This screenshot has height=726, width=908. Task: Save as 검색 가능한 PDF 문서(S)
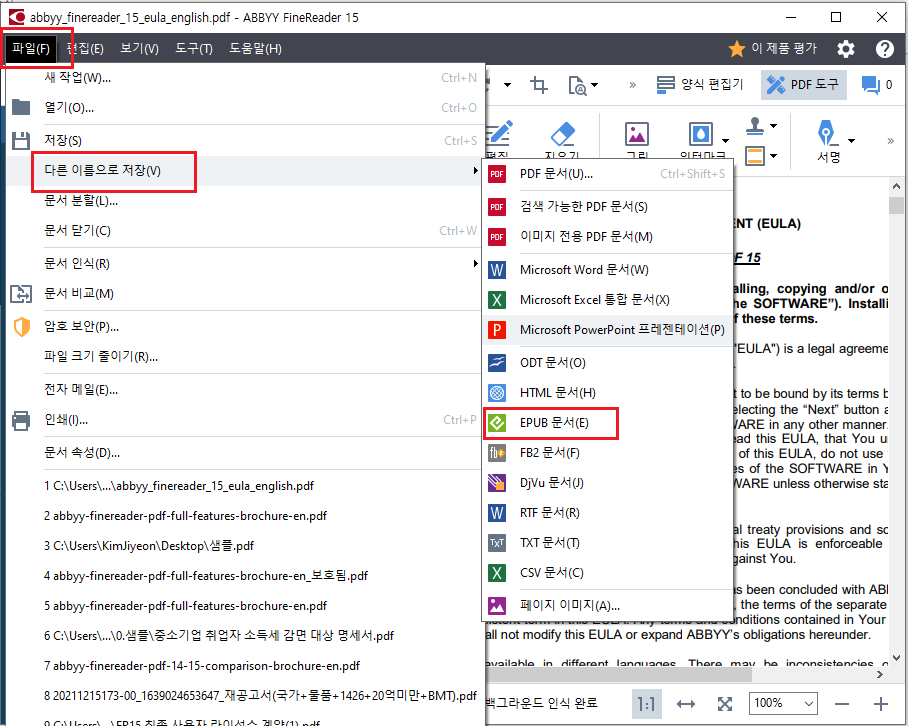(608, 207)
